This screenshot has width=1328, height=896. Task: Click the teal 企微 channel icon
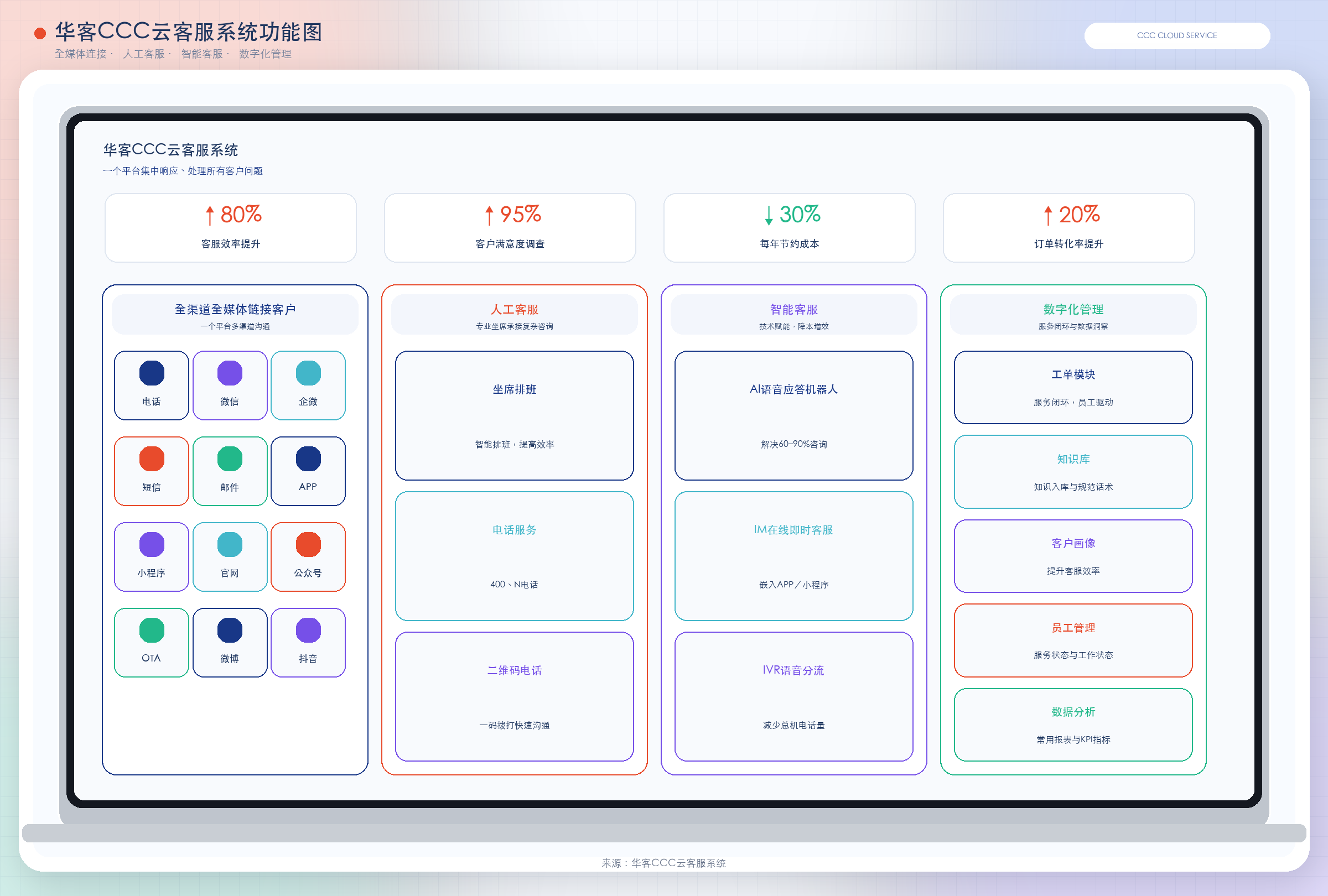coord(308,373)
